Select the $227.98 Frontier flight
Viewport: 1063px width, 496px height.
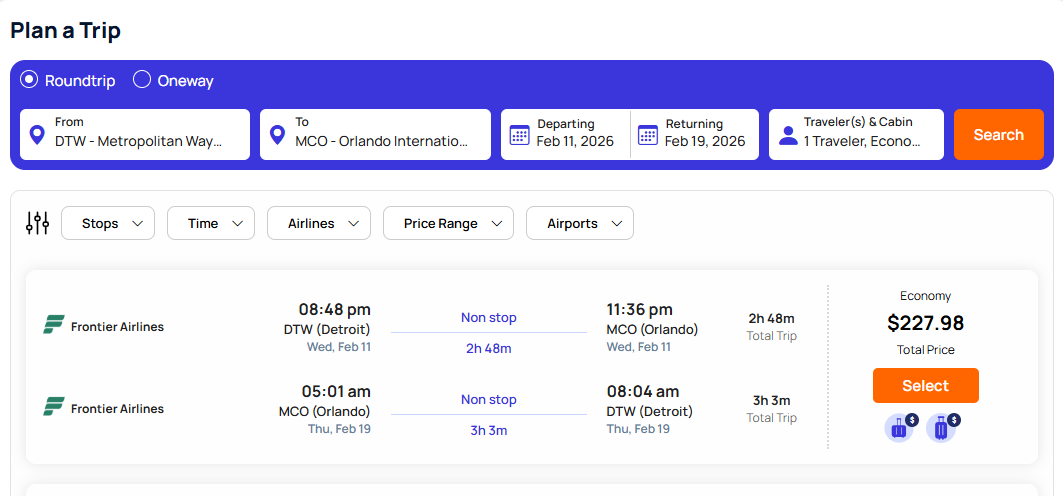[925, 386]
